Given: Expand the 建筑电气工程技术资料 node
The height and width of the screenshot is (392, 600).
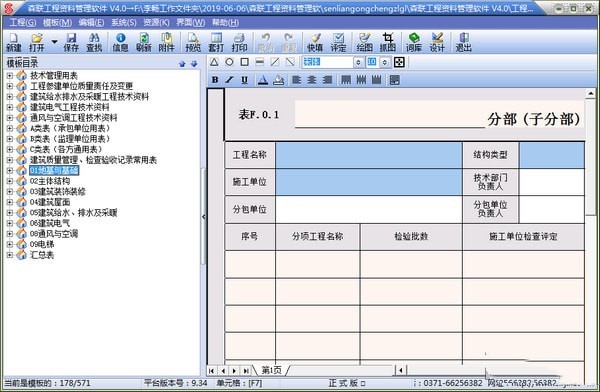Looking at the screenshot, I should click(9, 107).
